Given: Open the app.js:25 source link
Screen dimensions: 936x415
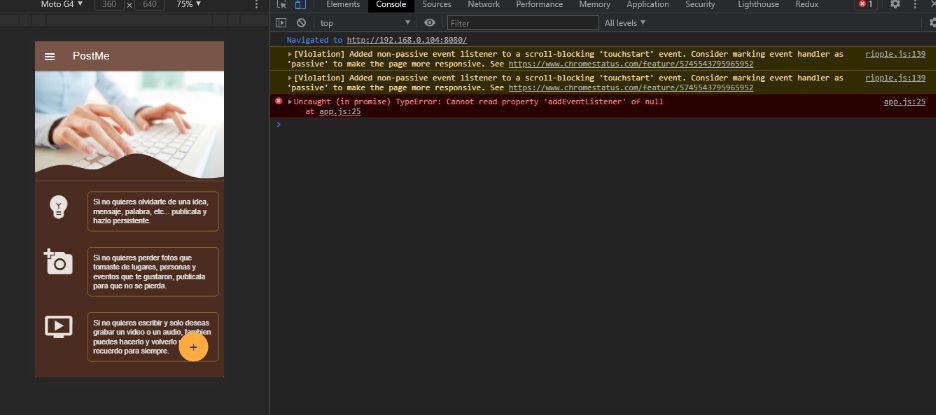Looking at the screenshot, I should click(904, 102).
